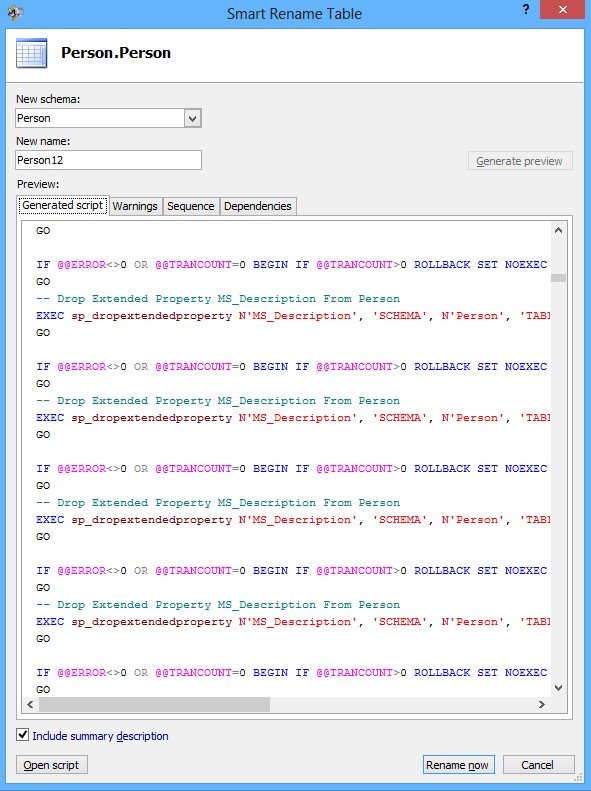View the Dependencies tab

tap(258, 206)
